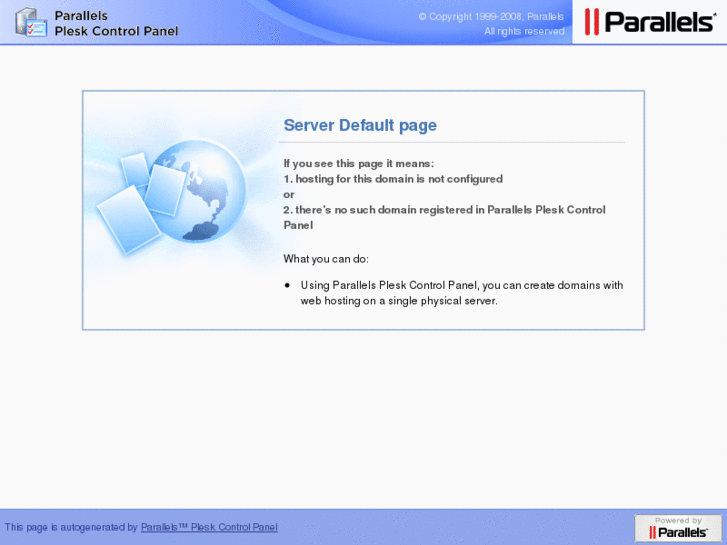Click 'This page is autogenerated by' text
The height and width of the screenshot is (545, 727).
[x=71, y=527]
